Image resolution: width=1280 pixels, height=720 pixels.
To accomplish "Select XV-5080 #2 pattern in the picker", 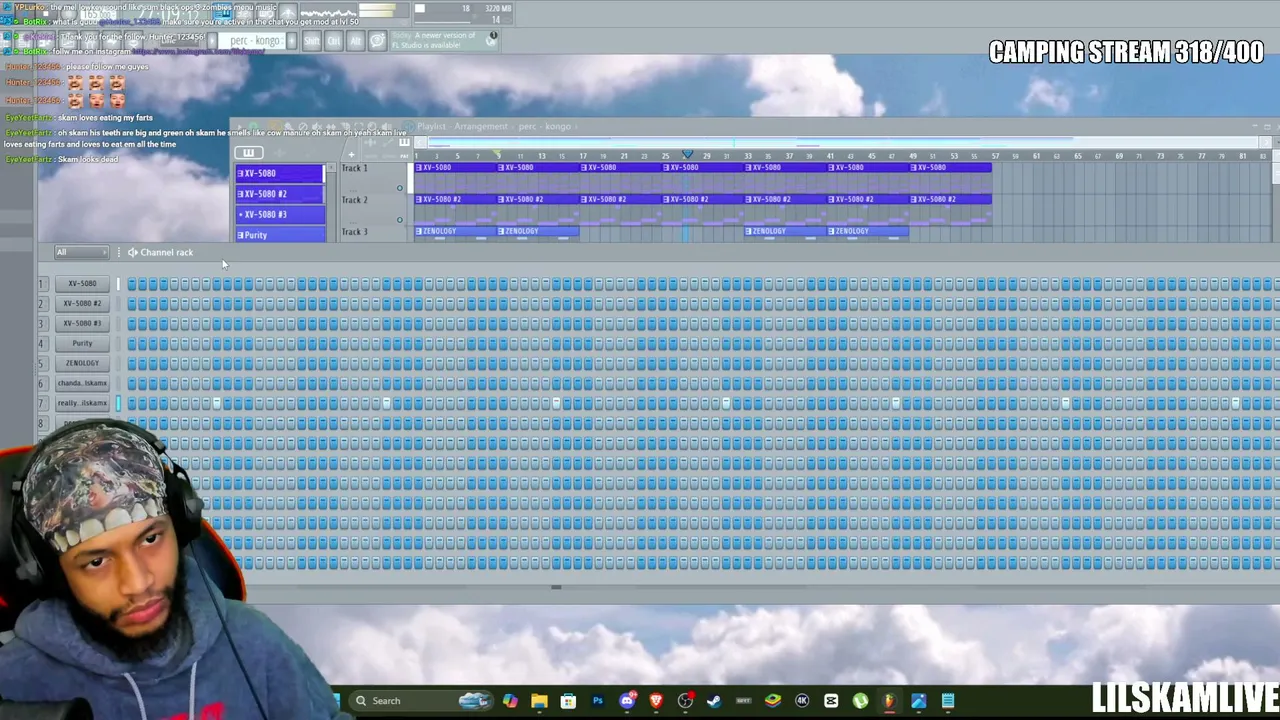I will 280,194.
